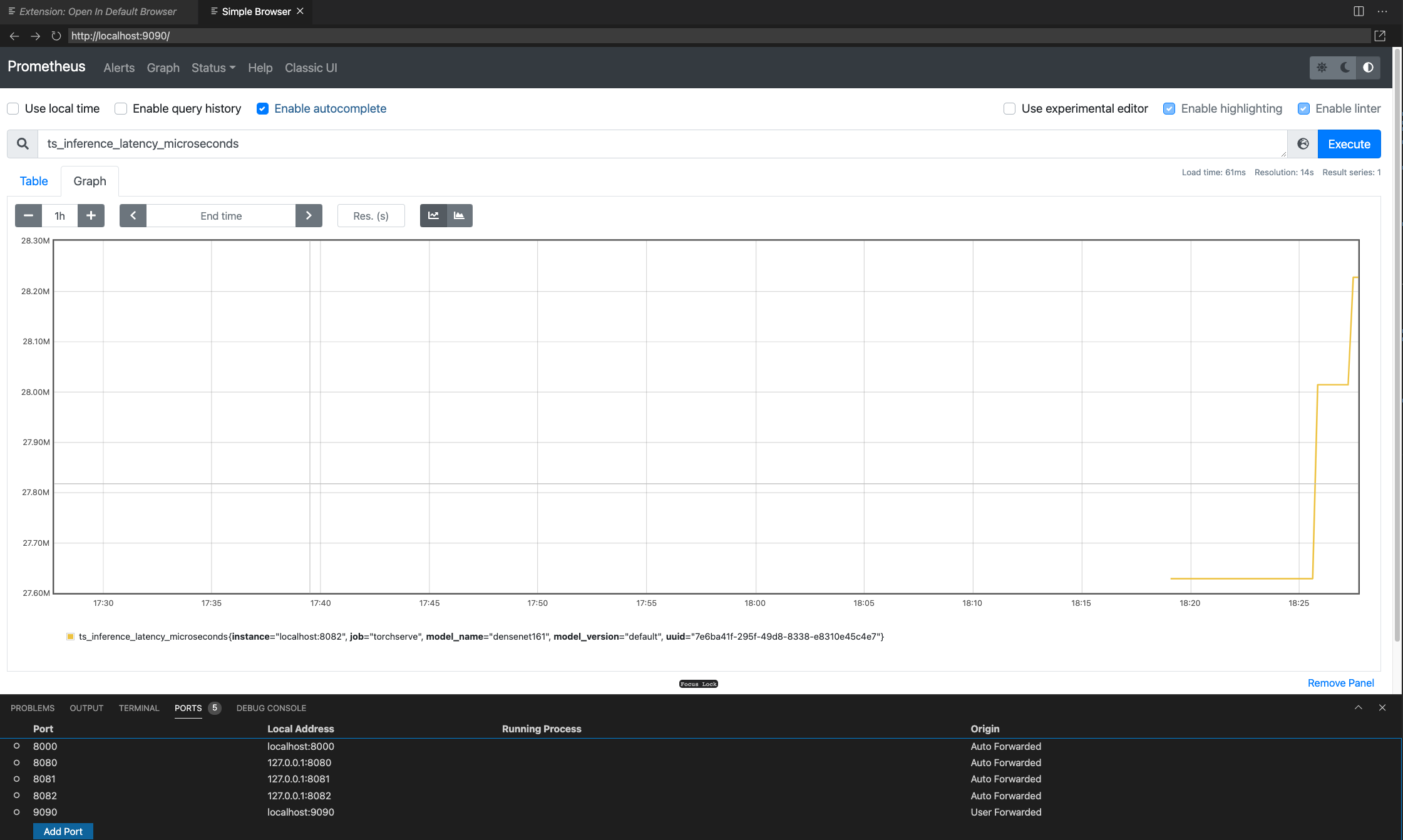Click the densenet161 series color swatch

click(69, 636)
